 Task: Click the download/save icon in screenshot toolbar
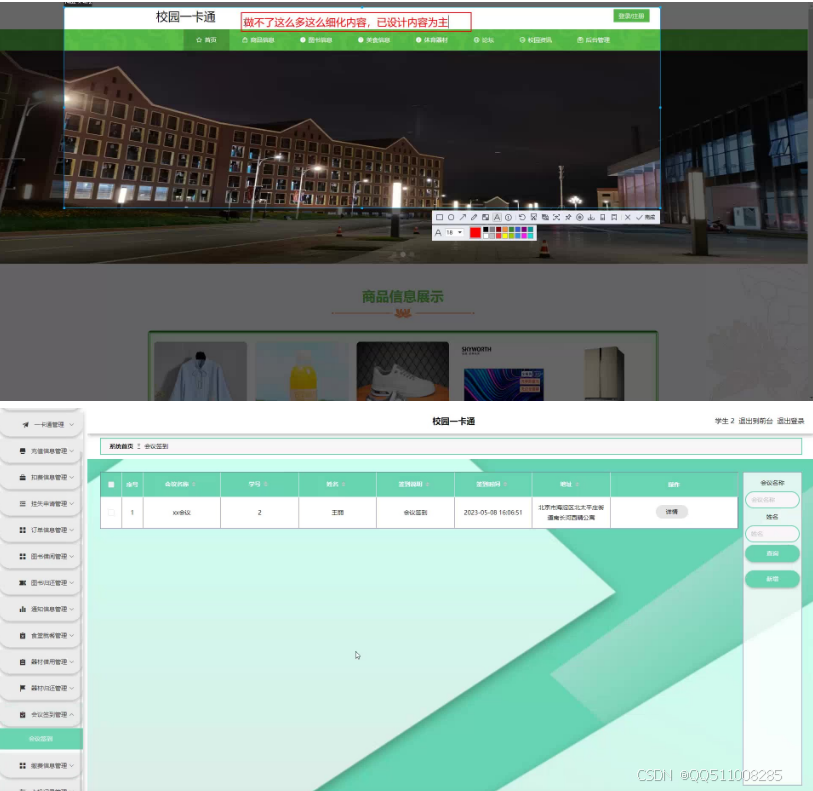[x=591, y=217]
